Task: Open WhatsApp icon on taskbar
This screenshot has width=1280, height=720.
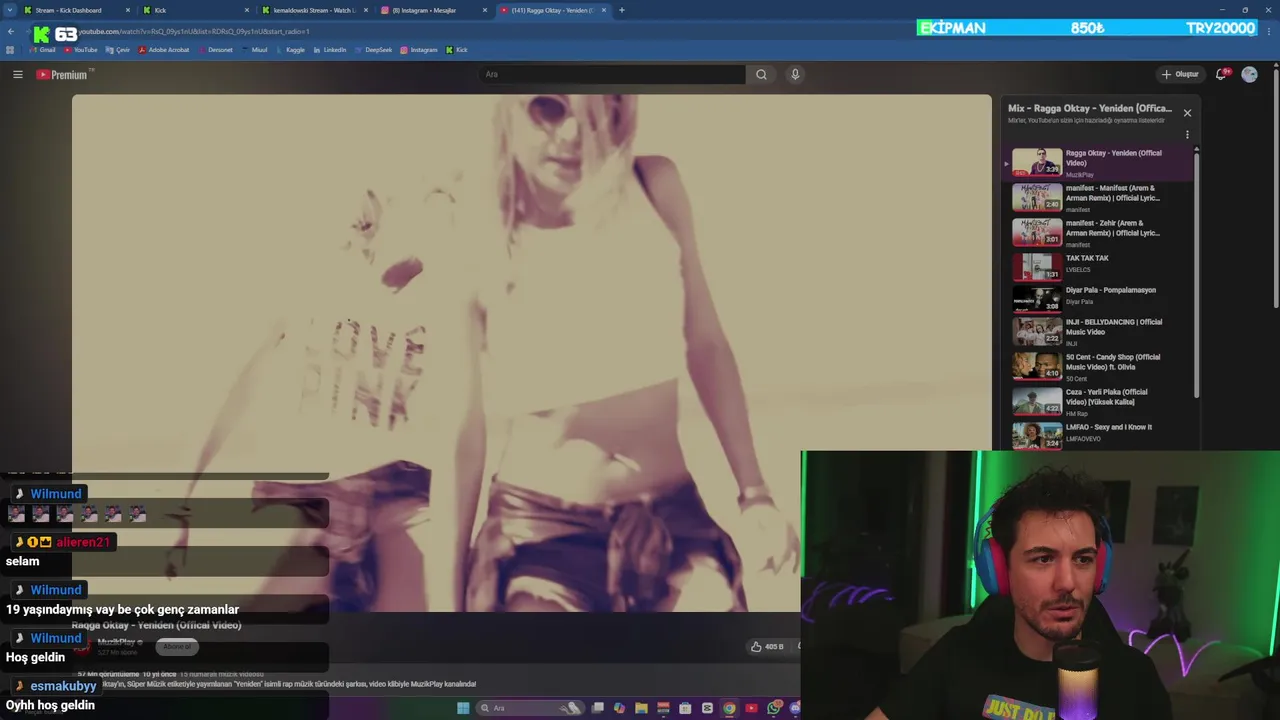Action: coord(773,708)
